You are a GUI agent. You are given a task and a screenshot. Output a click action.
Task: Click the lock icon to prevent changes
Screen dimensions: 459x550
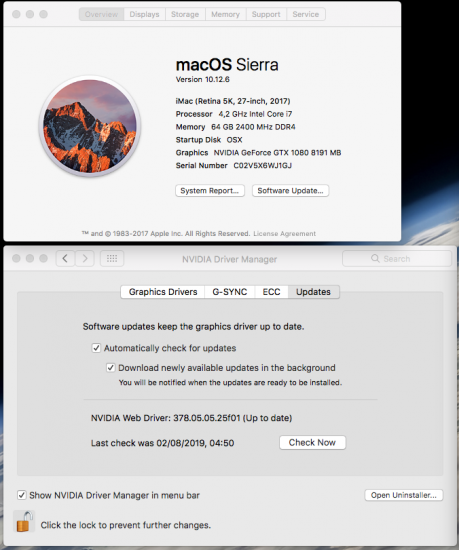point(24,522)
